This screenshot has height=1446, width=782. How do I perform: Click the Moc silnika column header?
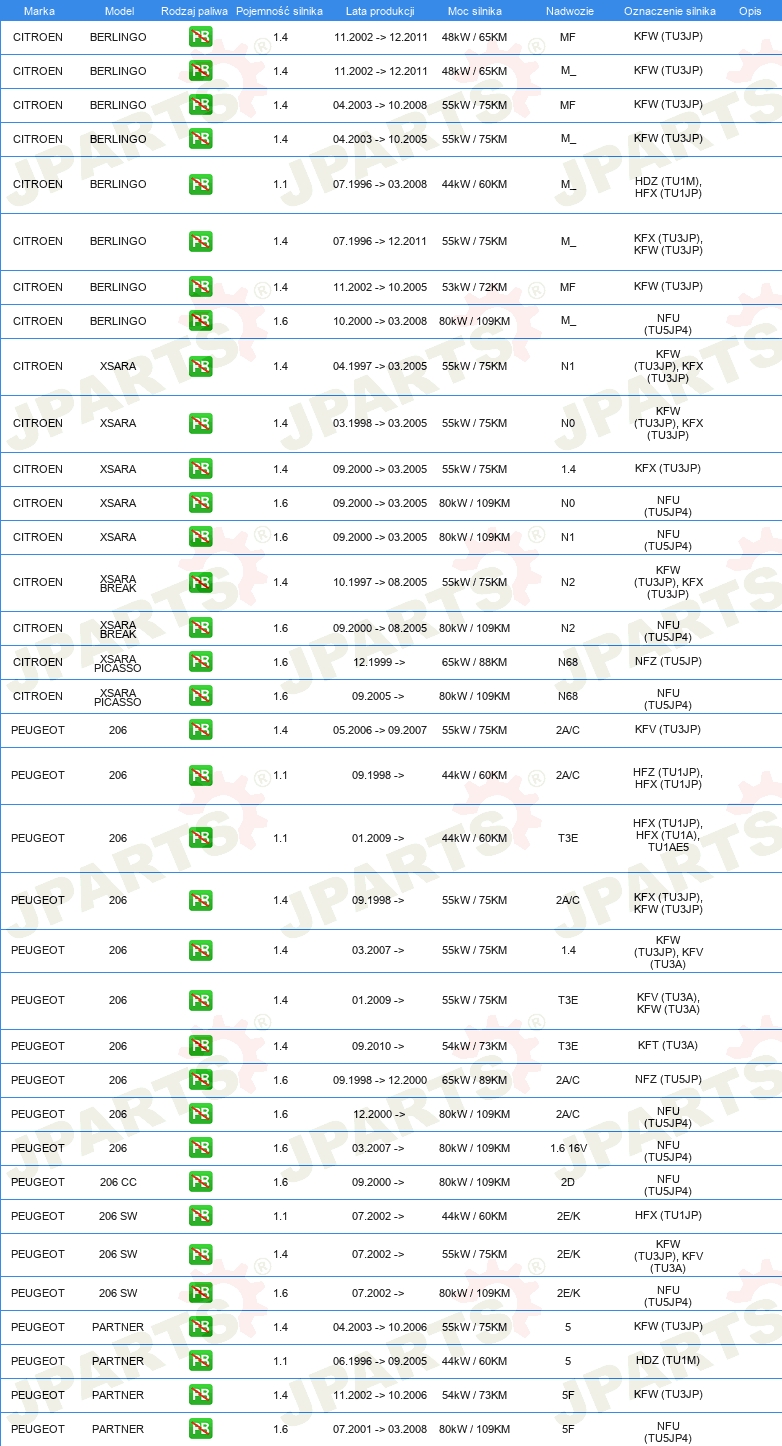[476, 11]
